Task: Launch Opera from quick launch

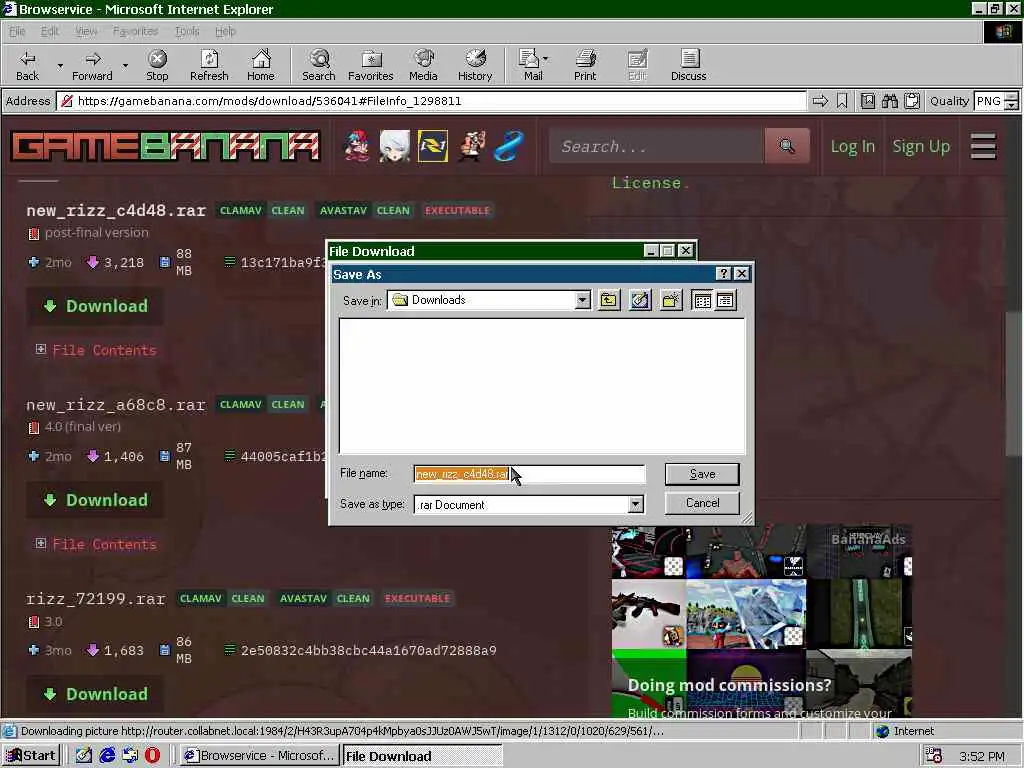Action: [x=152, y=755]
